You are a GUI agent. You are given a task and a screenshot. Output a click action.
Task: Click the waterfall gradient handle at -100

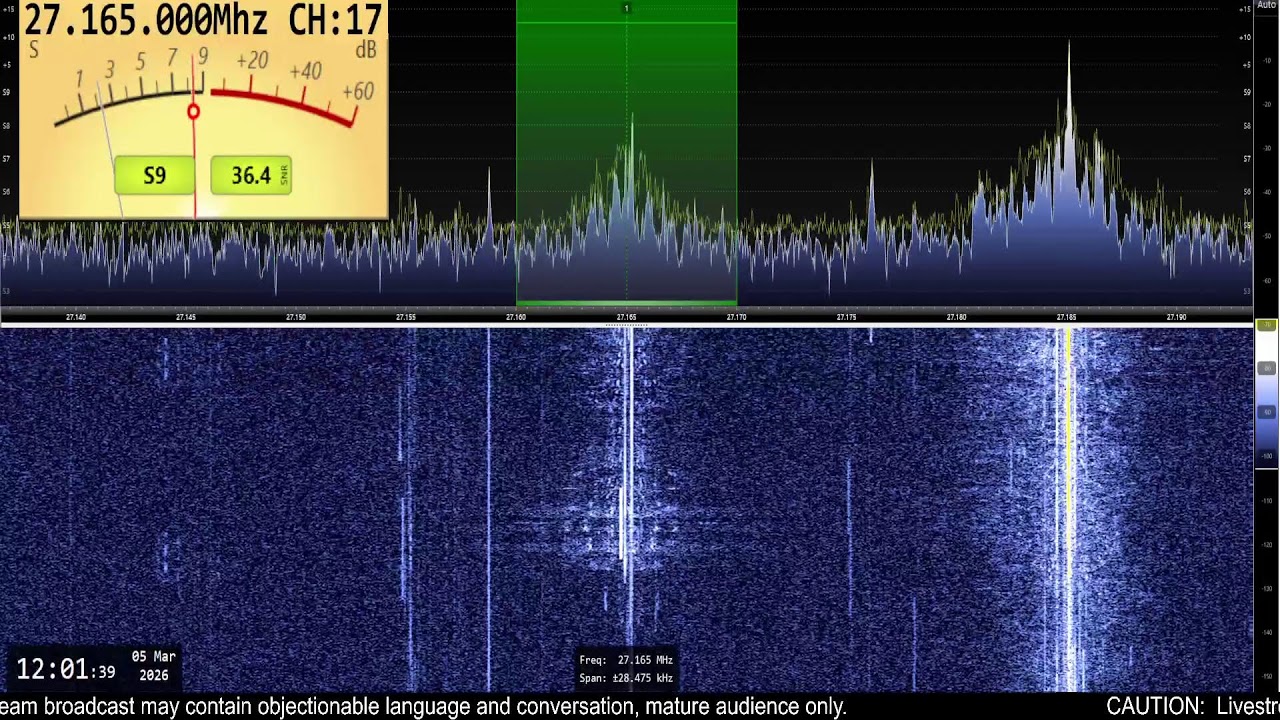click(1266, 455)
